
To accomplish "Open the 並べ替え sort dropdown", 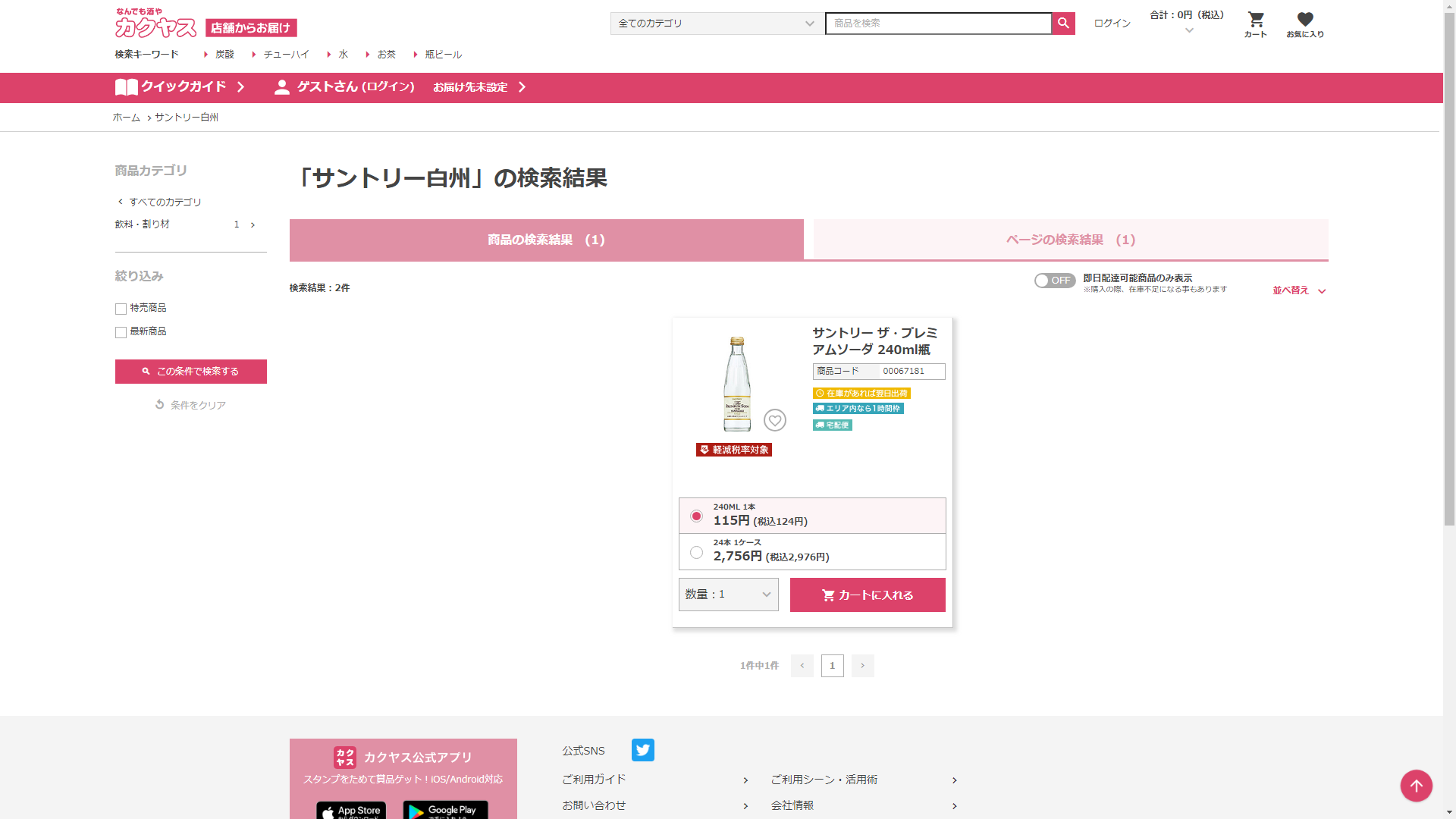I will point(1298,290).
